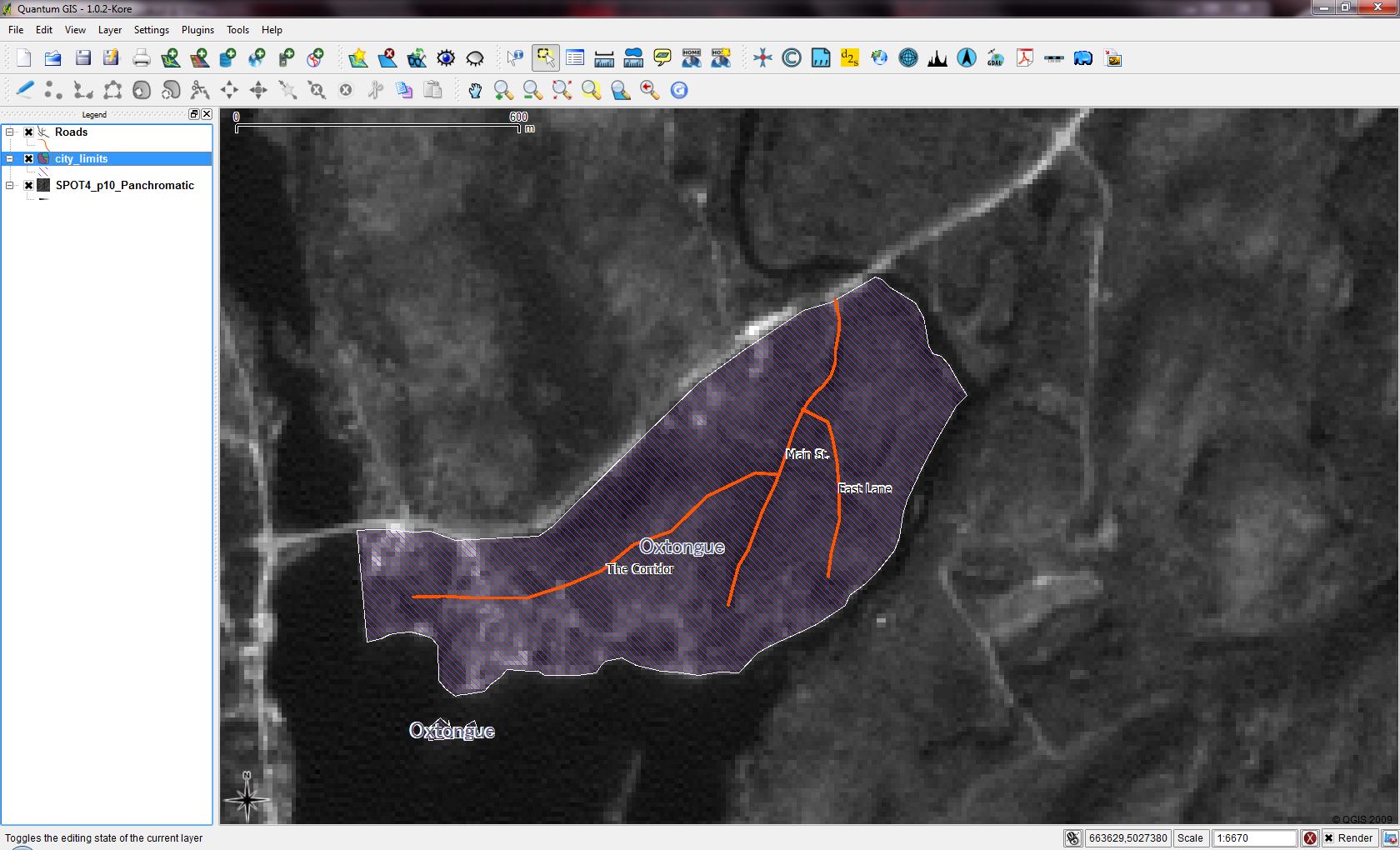Open the Layer menu
The image size is (1400, 850).
(x=109, y=30)
